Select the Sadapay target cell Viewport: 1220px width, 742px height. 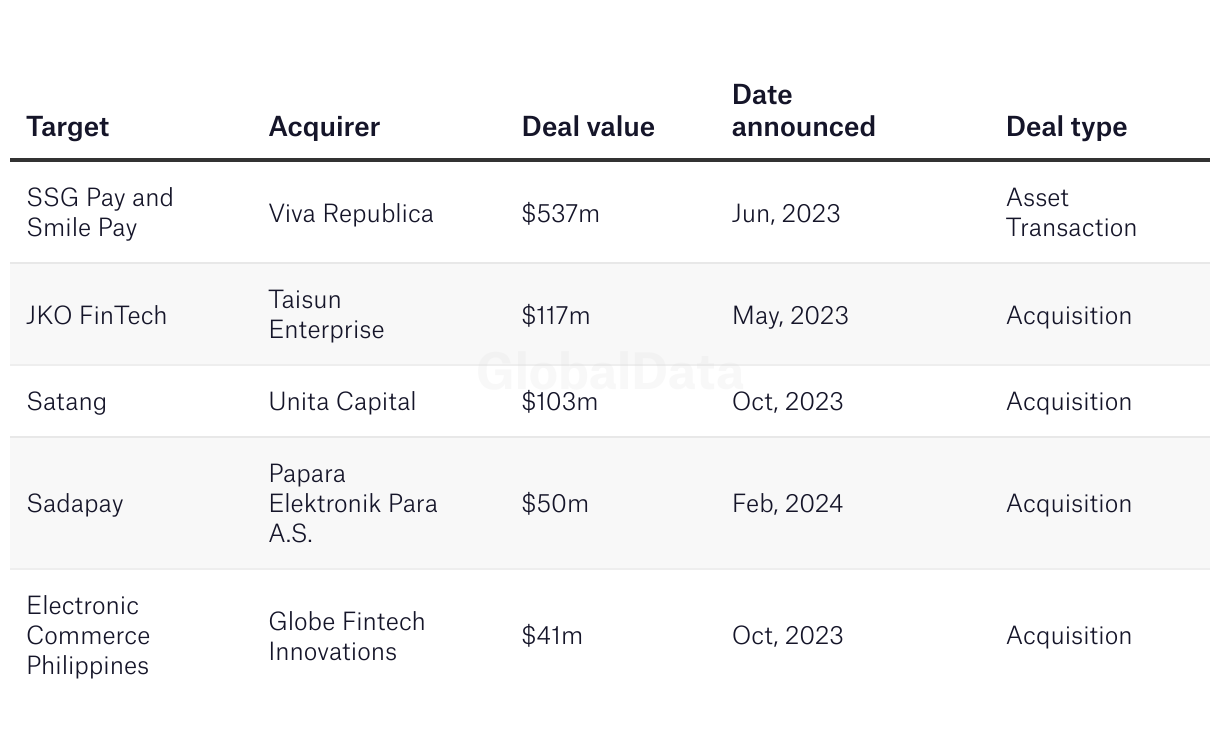75,503
